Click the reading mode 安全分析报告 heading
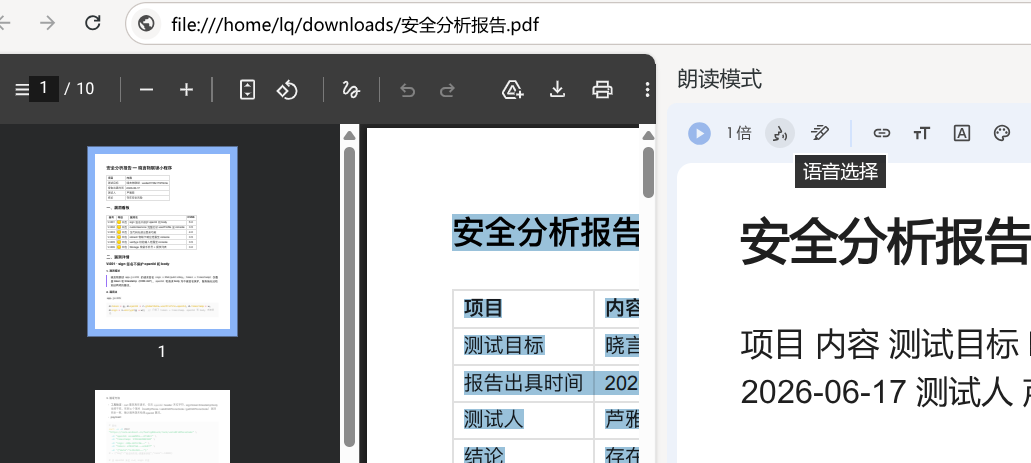This screenshot has width=1031, height=463. pyautogui.click(x=885, y=241)
